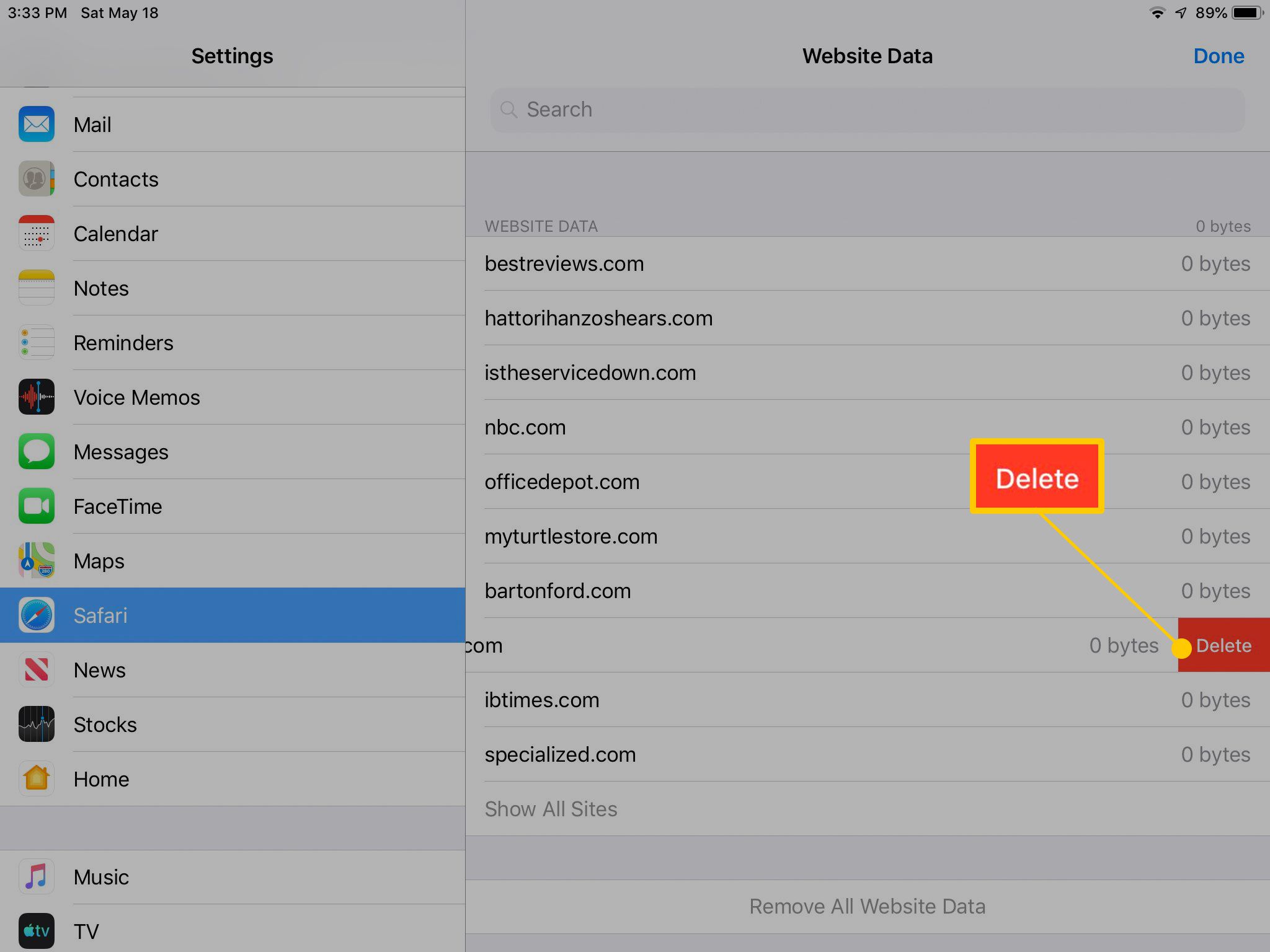Tap the red Delete button in row
This screenshot has height=952, width=1270.
1224,645
